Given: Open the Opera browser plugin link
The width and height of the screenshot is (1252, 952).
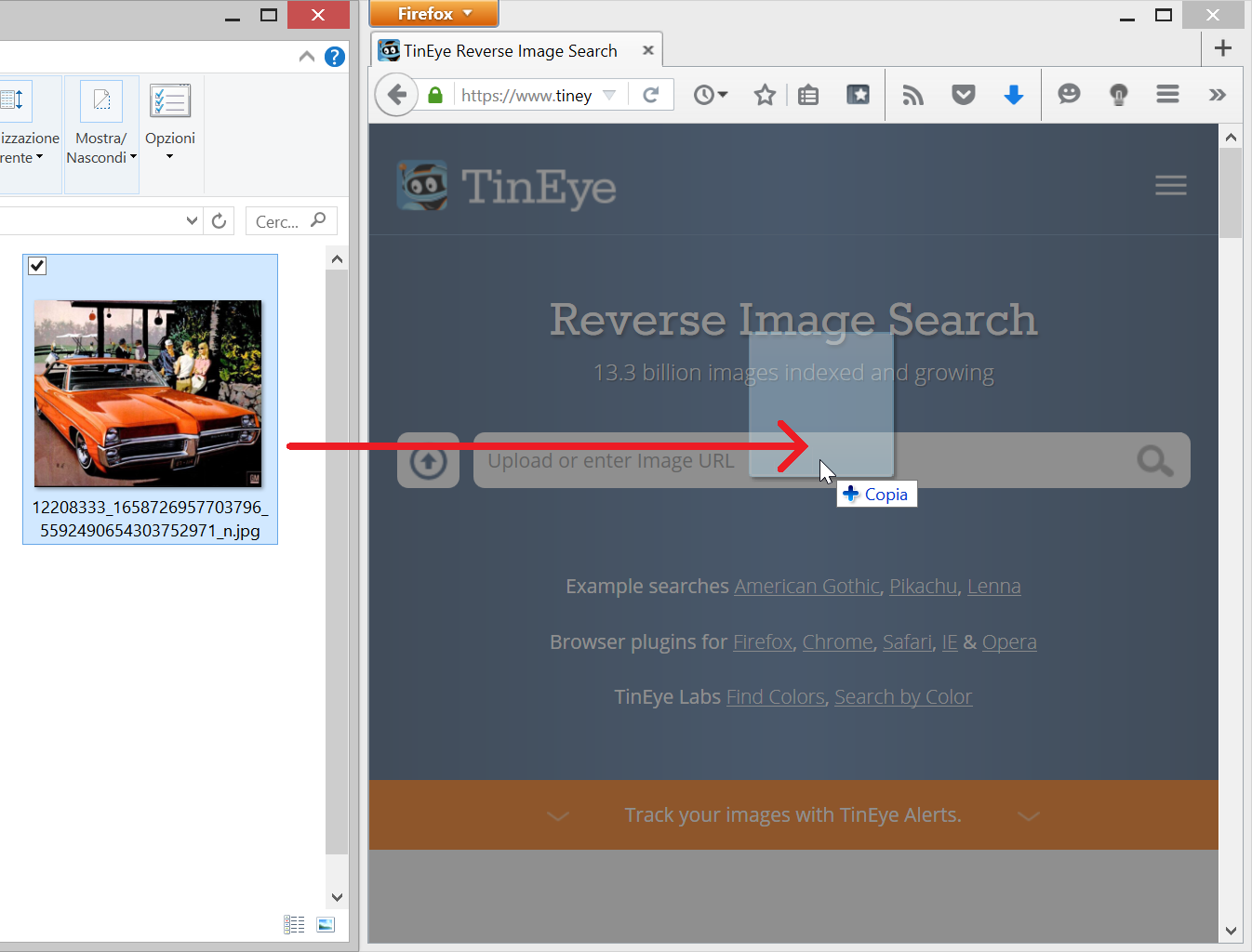Looking at the screenshot, I should [1009, 642].
